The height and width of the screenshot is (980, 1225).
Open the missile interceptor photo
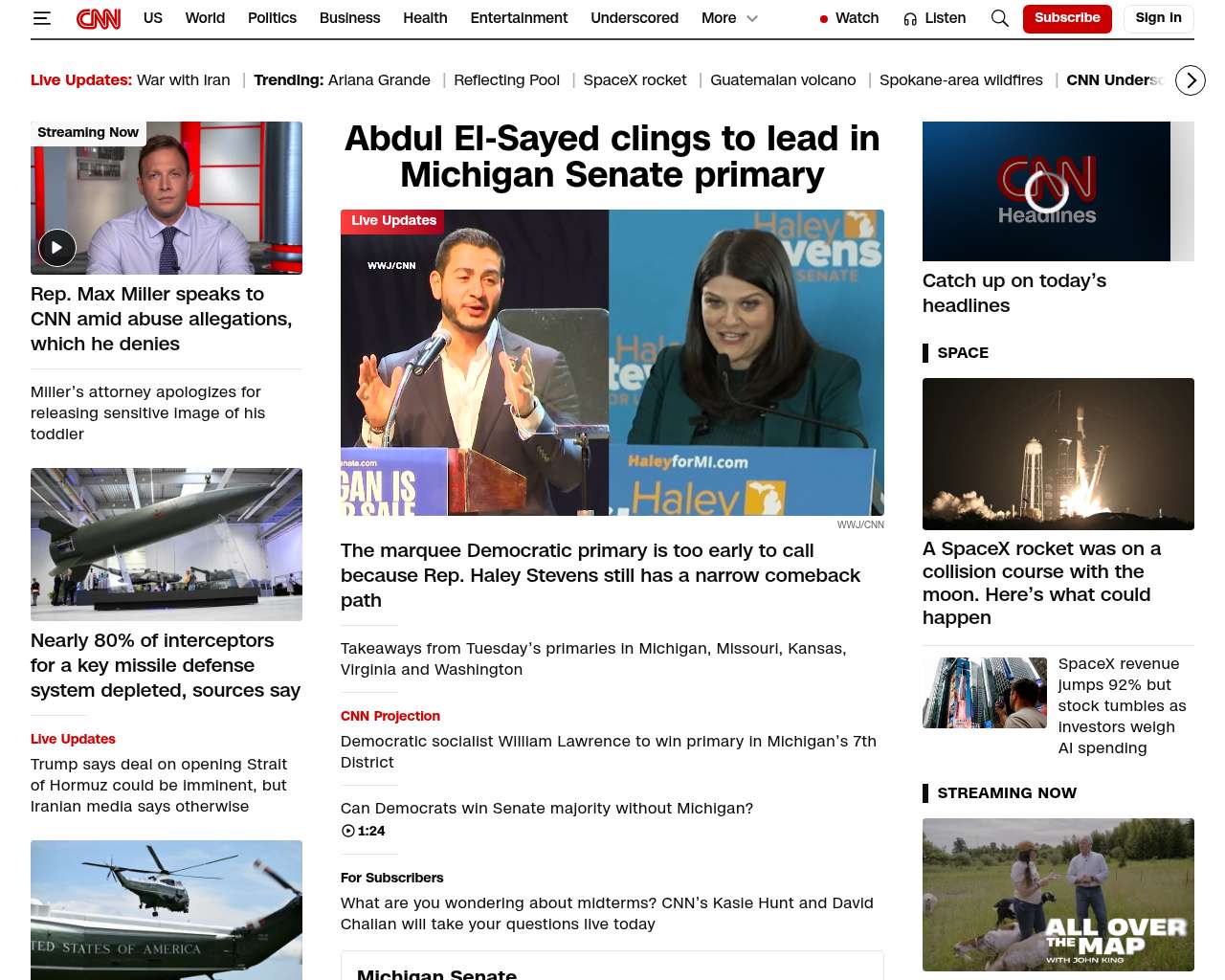click(x=167, y=545)
